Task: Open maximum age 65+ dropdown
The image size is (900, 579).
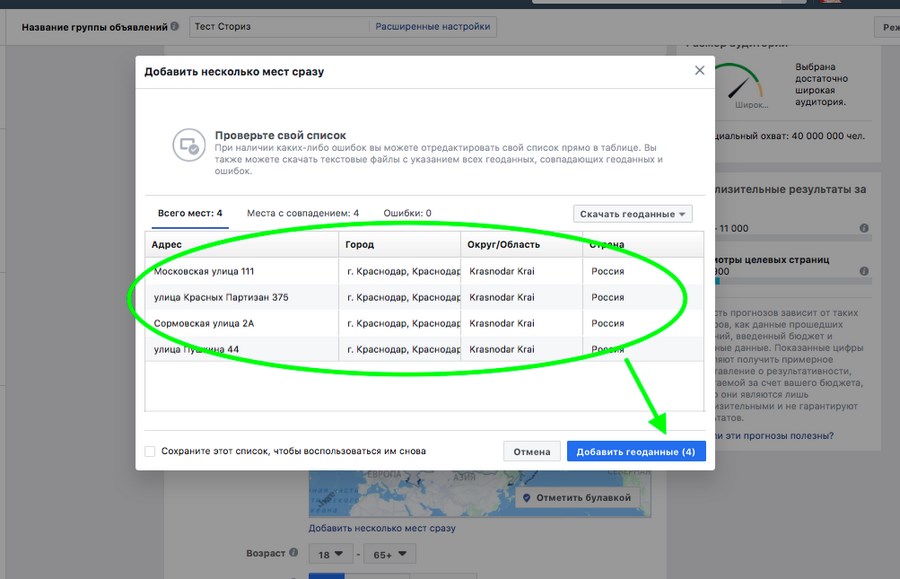Action: pos(390,554)
